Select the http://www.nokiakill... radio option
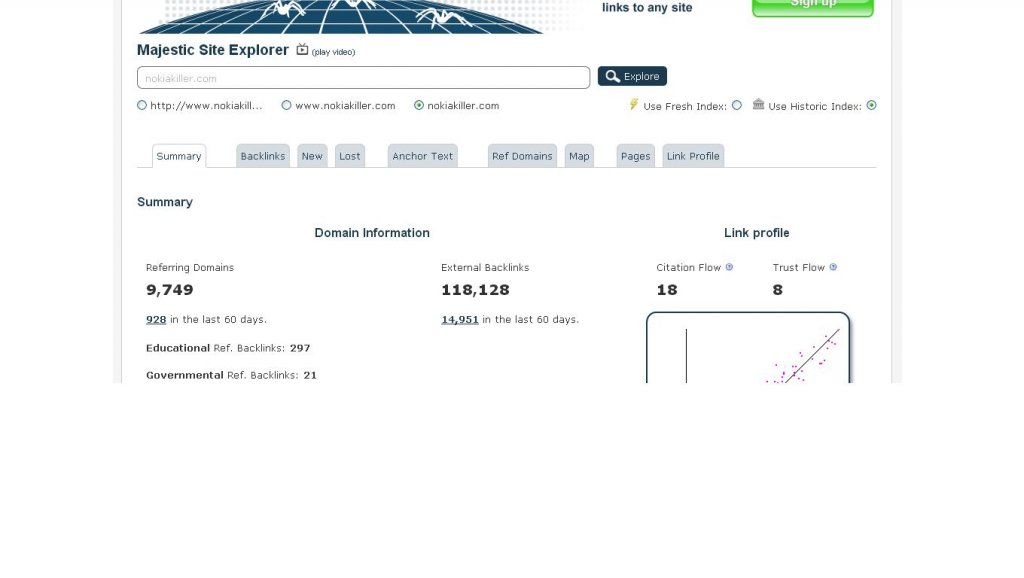This screenshot has height=578, width=1024. click(x=142, y=105)
